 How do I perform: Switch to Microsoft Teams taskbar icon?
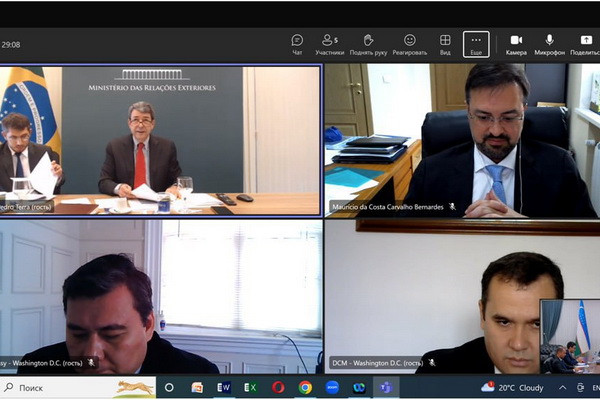coord(385,387)
